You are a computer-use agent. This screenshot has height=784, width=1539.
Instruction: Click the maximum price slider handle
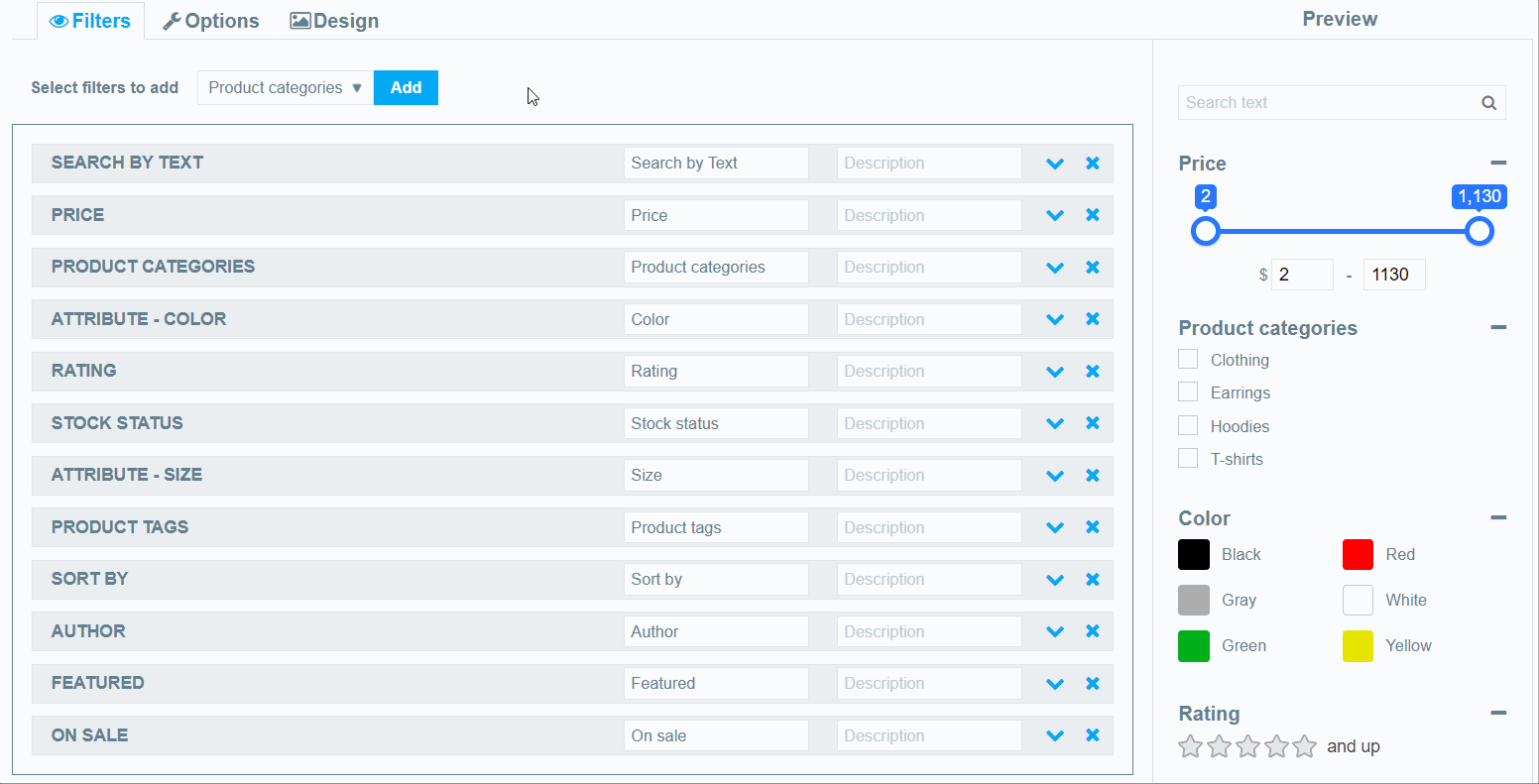1479,231
